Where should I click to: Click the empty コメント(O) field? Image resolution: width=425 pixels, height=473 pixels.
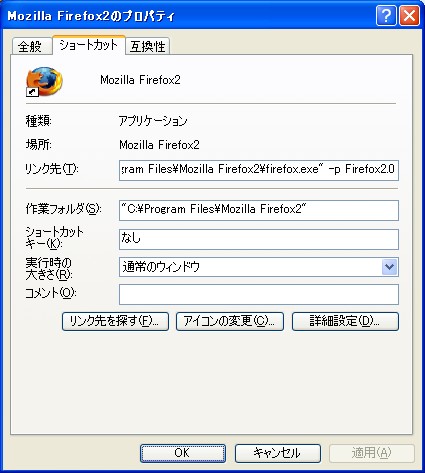coord(259,294)
